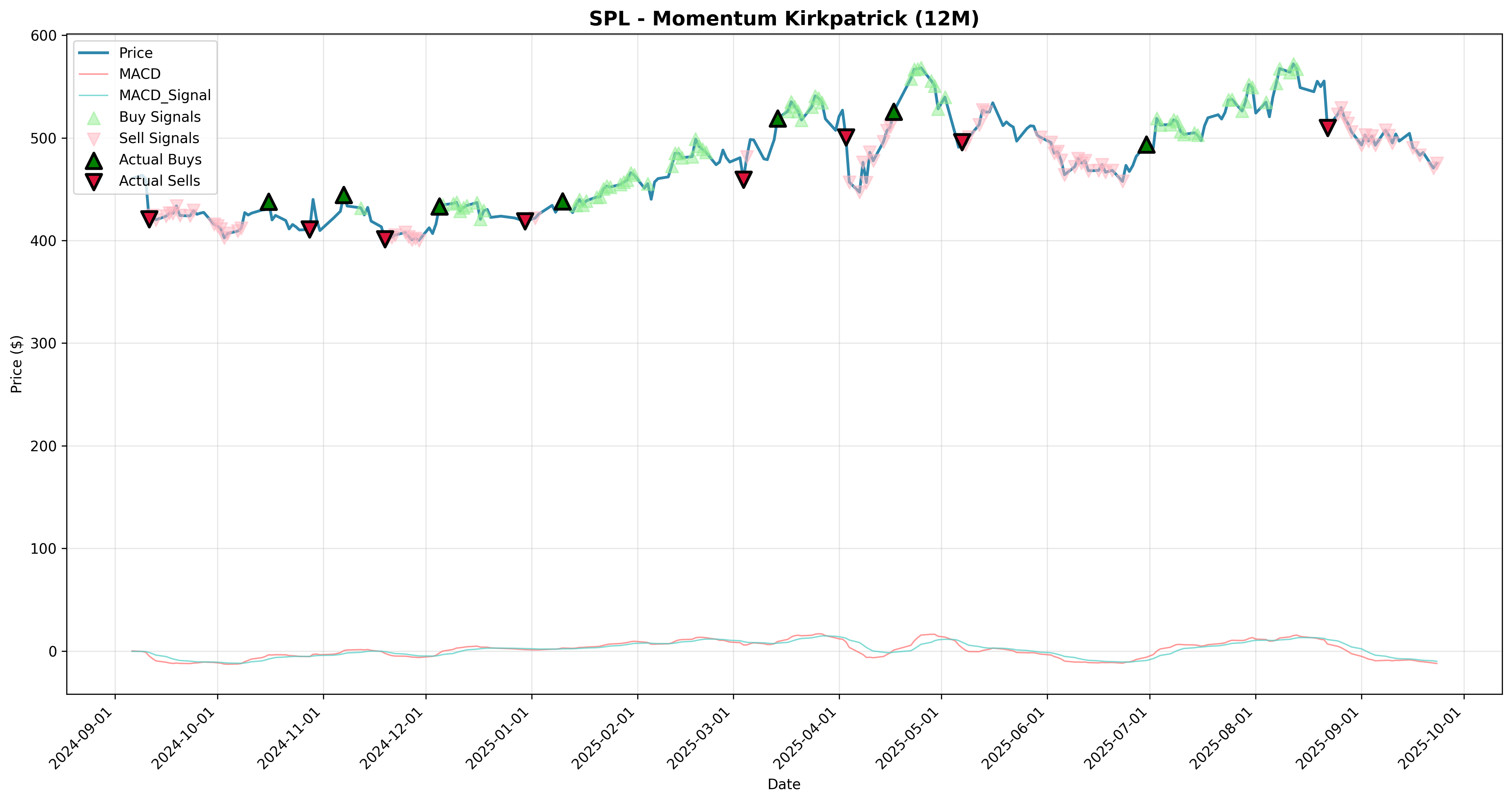The width and height of the screenshot is (1512, 802).
Task: Click the Buy Signals legend text
Action: 160,117
